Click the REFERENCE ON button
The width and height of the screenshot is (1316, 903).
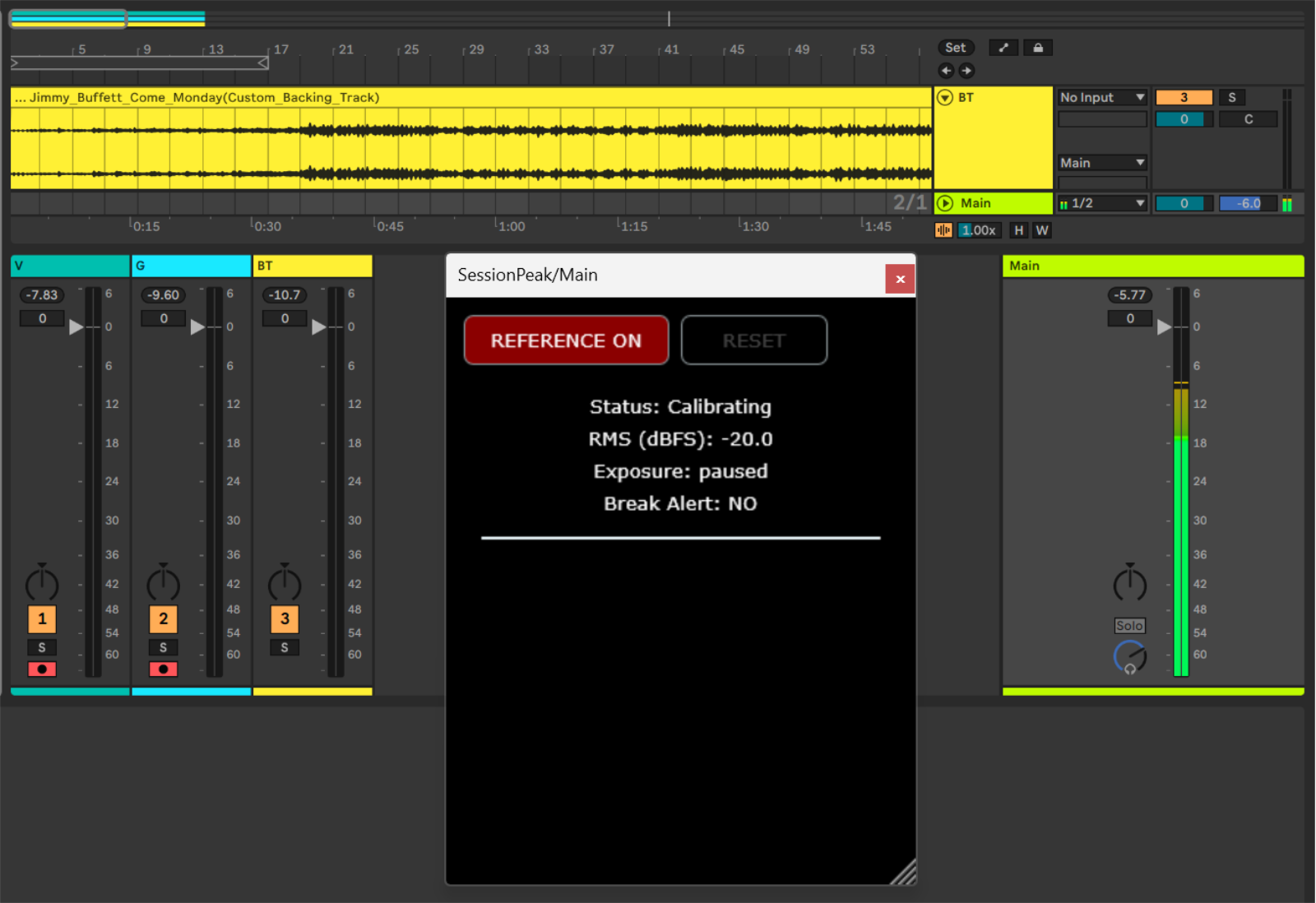(x=566, y=340)
